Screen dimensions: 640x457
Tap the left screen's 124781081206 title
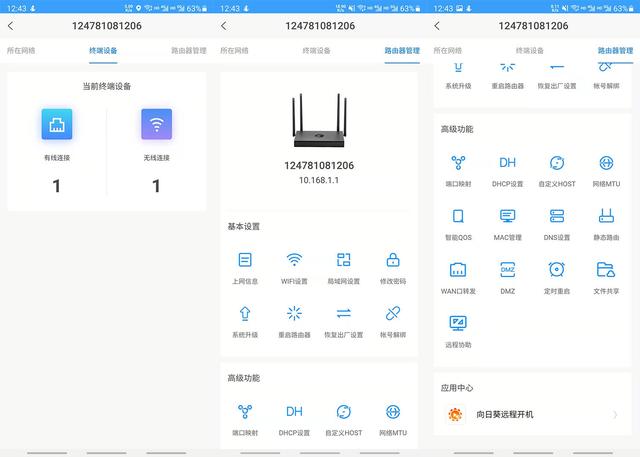point(107,26)
